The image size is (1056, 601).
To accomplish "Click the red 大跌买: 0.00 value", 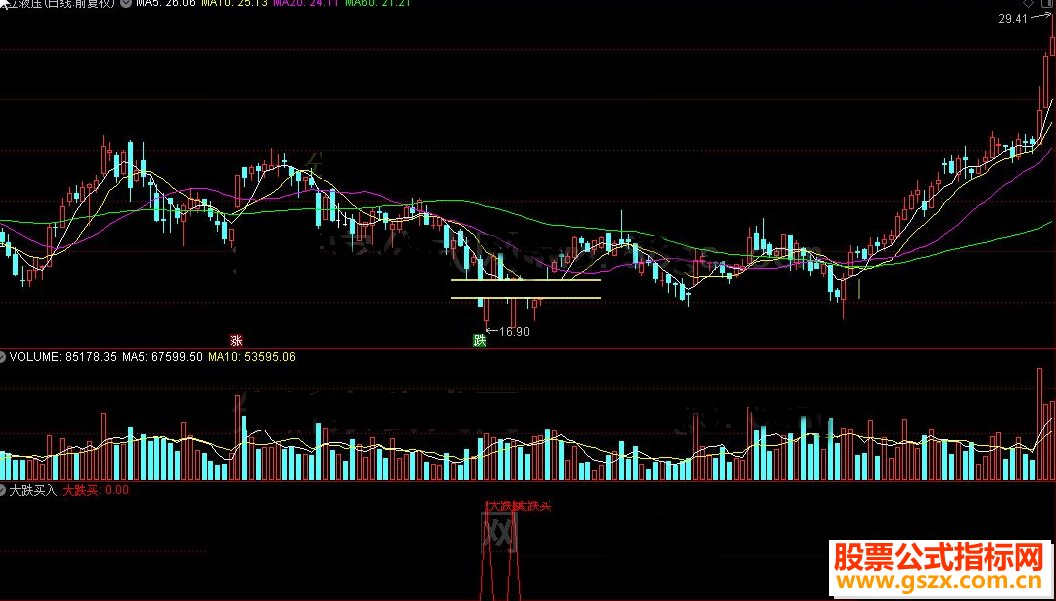I will click(96, 490).
